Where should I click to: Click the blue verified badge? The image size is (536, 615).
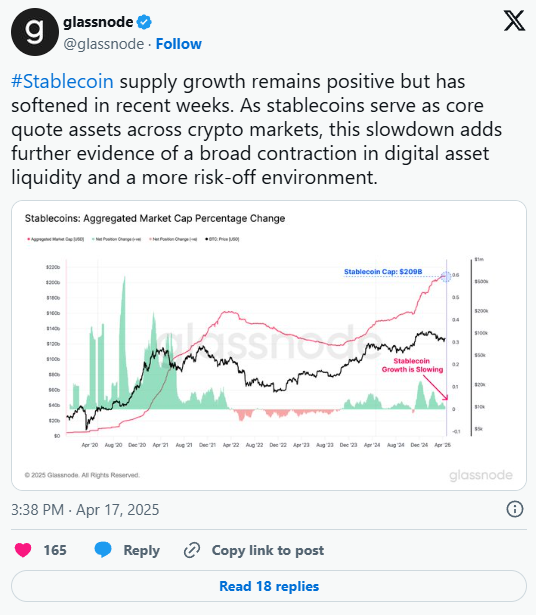[144, 22]
